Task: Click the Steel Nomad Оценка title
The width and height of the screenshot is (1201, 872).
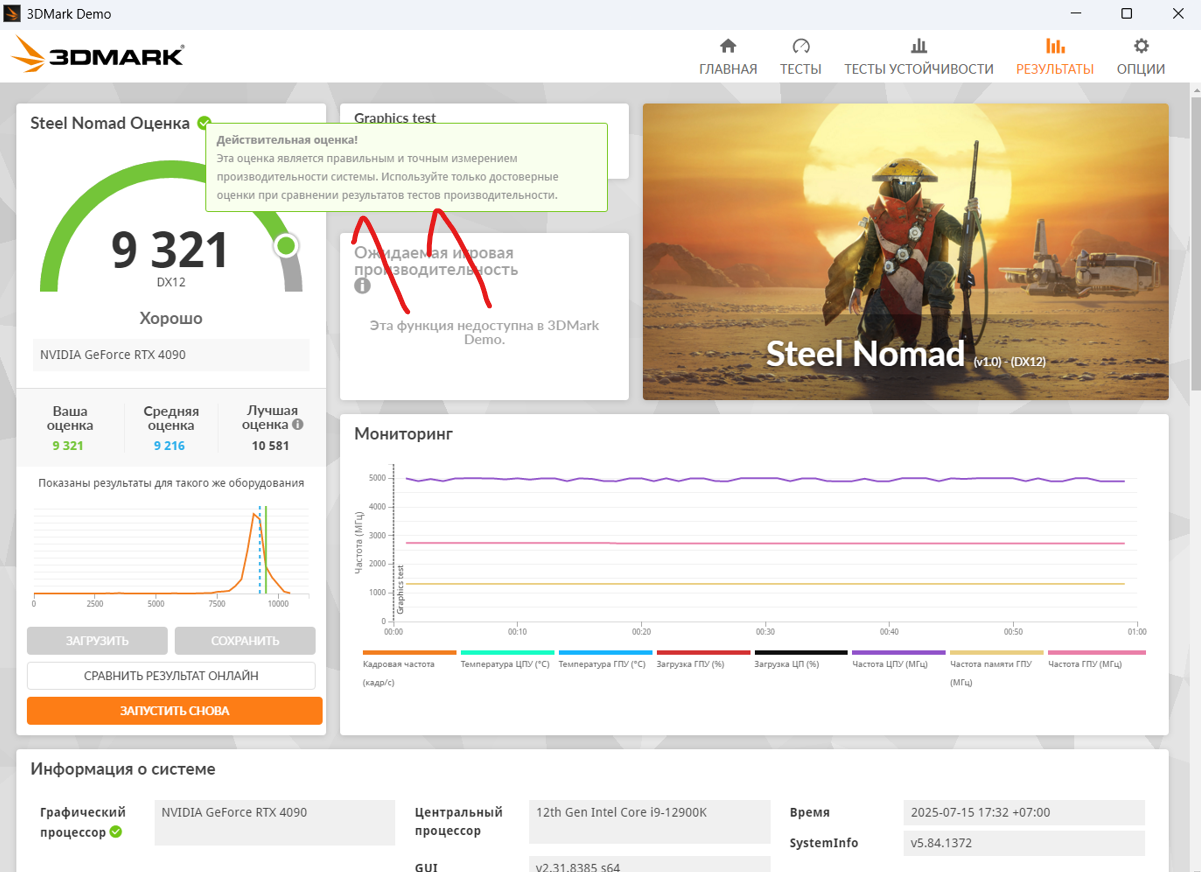Action: 110,123
